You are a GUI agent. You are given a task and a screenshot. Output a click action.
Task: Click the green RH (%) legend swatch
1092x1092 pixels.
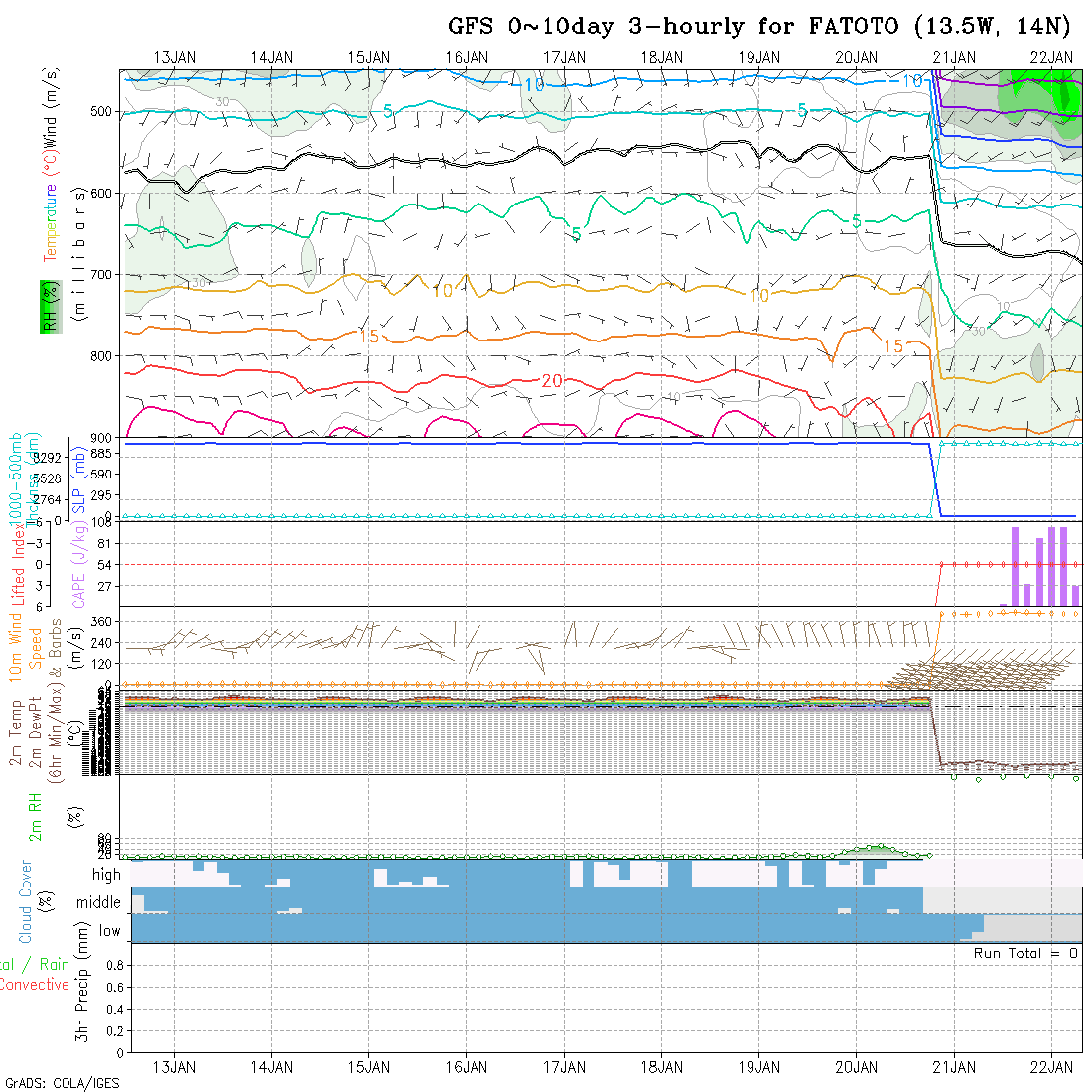48,306
